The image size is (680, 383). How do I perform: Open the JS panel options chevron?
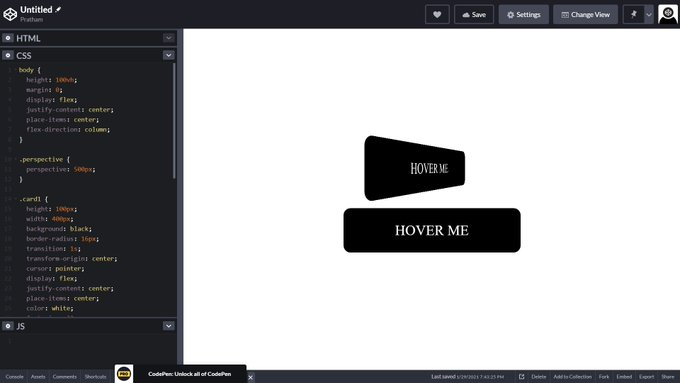tap(169, 326)
